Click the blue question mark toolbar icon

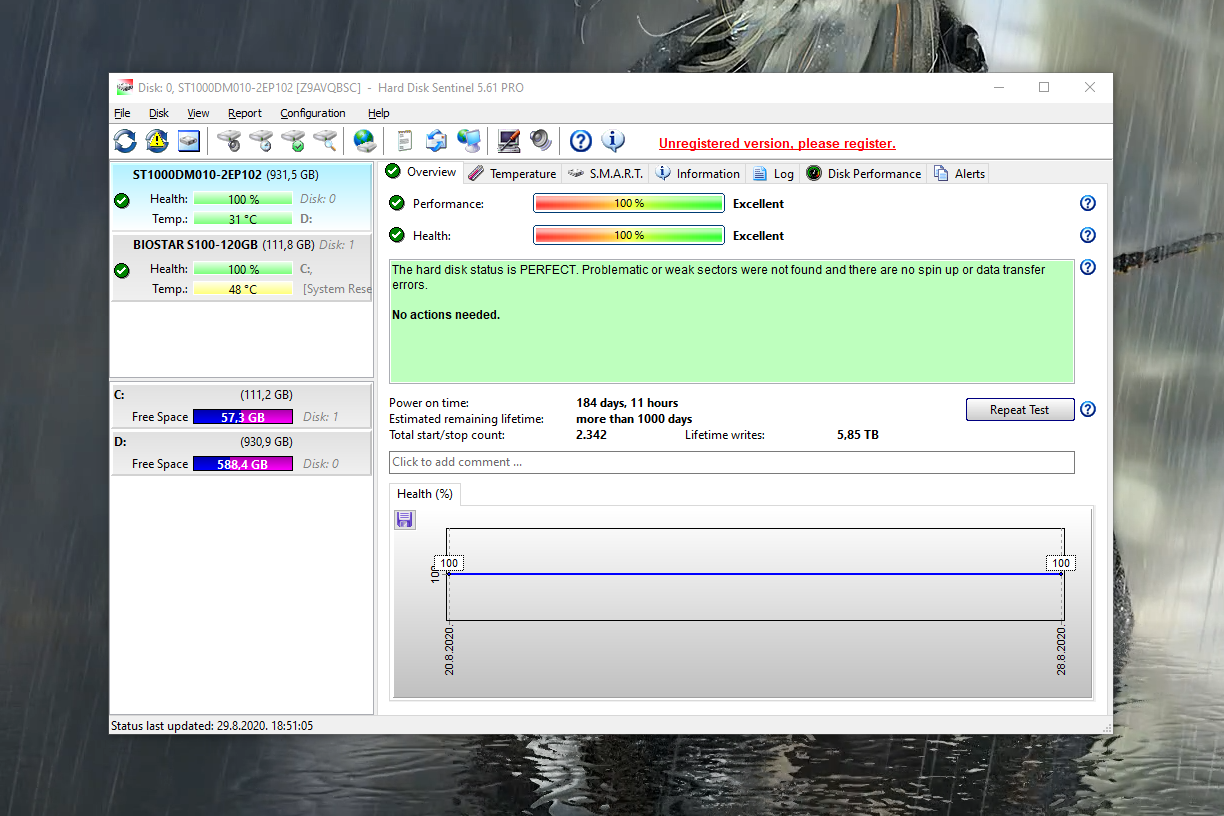(x=581, y=141)
